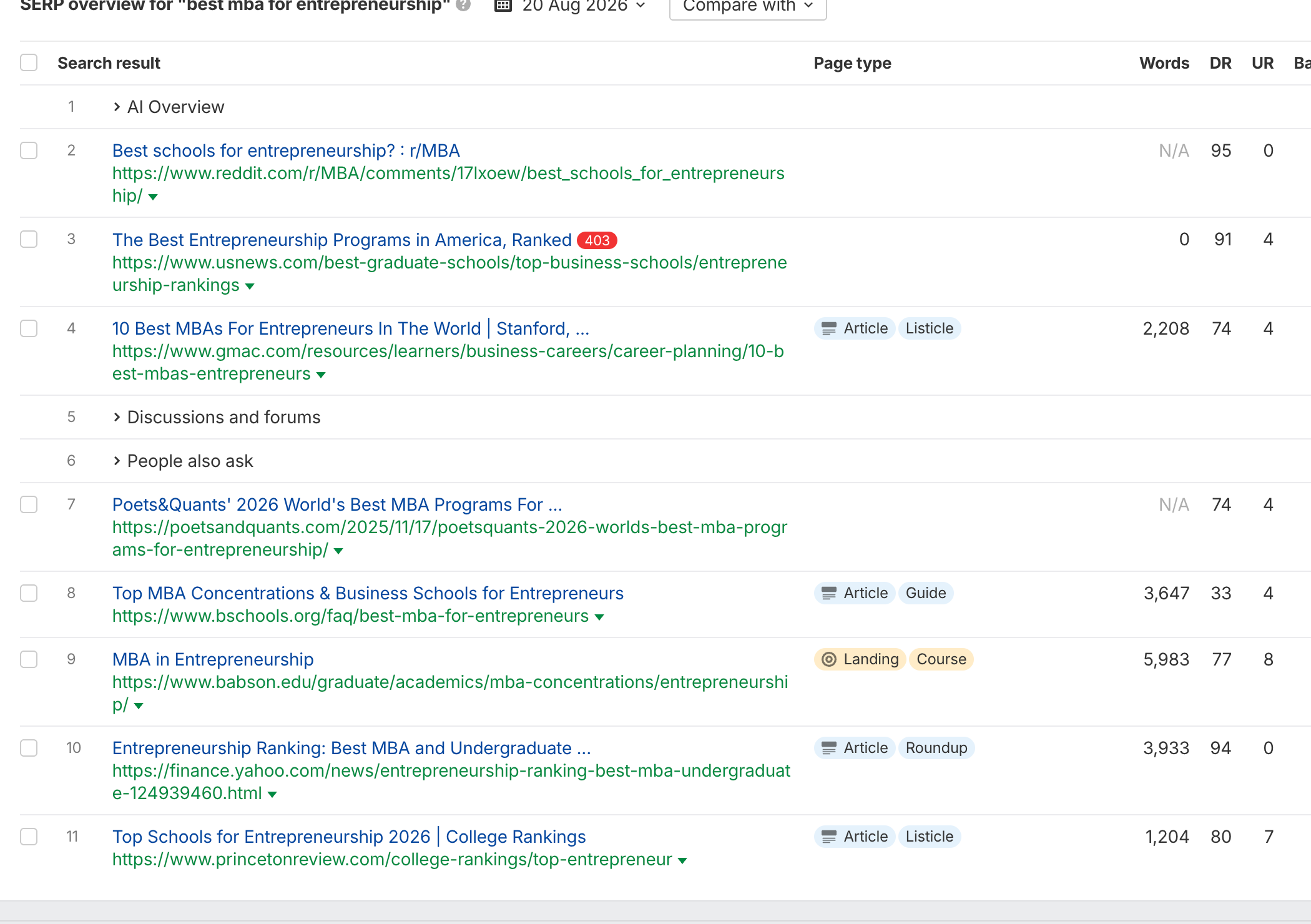Viewport: 1311px width, 924px height.
Task: Open 'The Best Entrepreneurship Programs in America, Ranked' link
Action: 342,240
